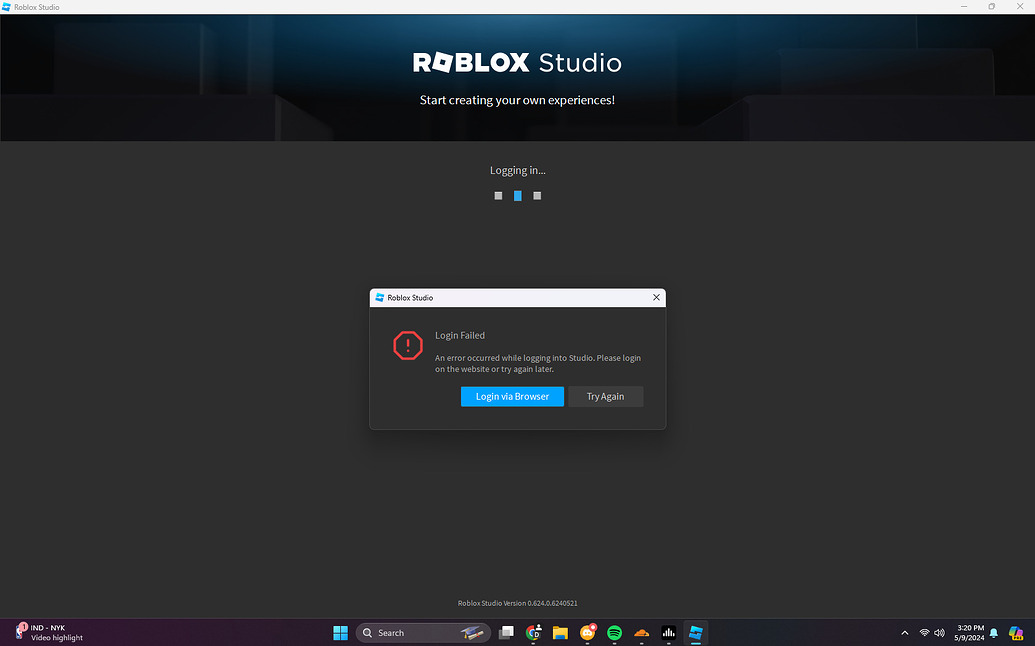Toggle Wi-Fi from the system tray
1035x646 pixels.
(924, 632)
